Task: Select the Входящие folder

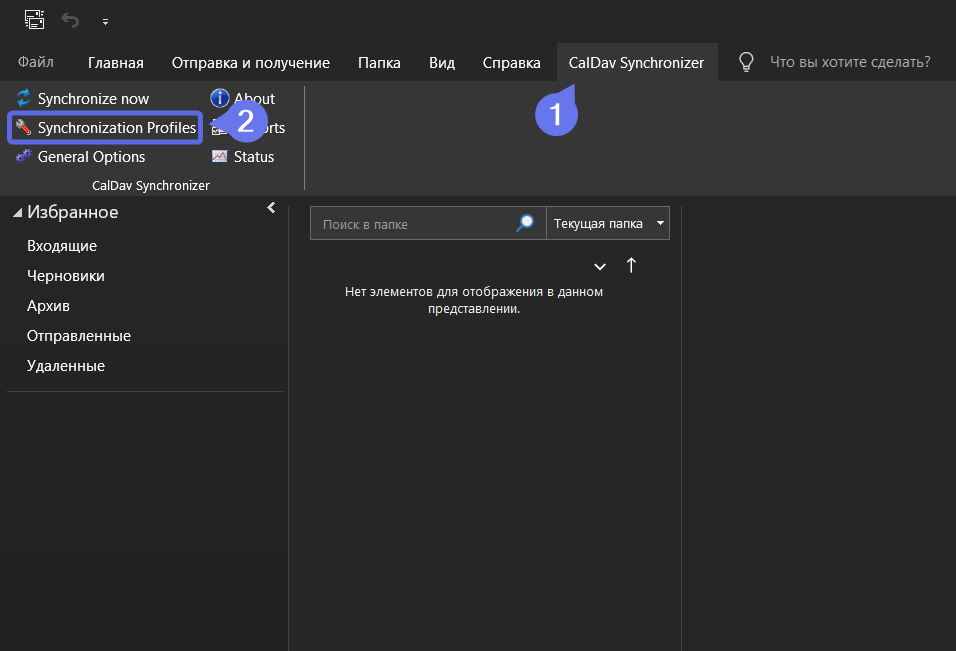Action: (x=62, y=246)
